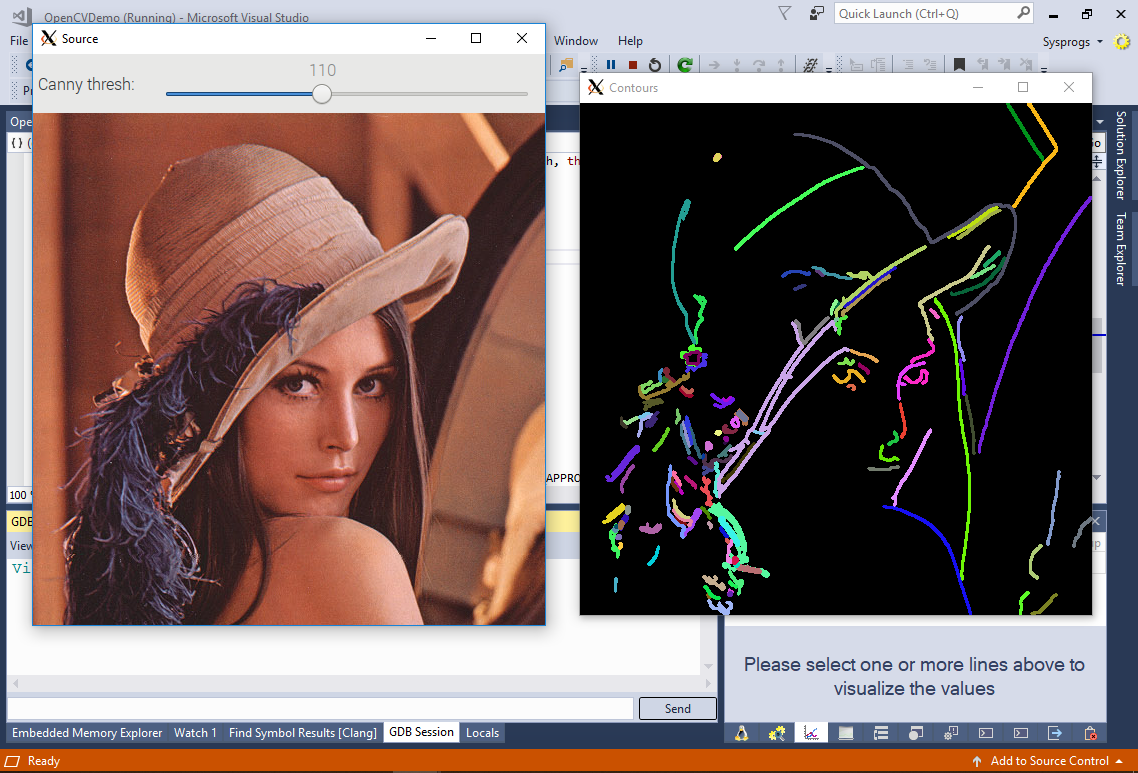Screen dimensions: 1138x773
Task: Open the Solution Explorer side tab
Action: click(1121, 155)
